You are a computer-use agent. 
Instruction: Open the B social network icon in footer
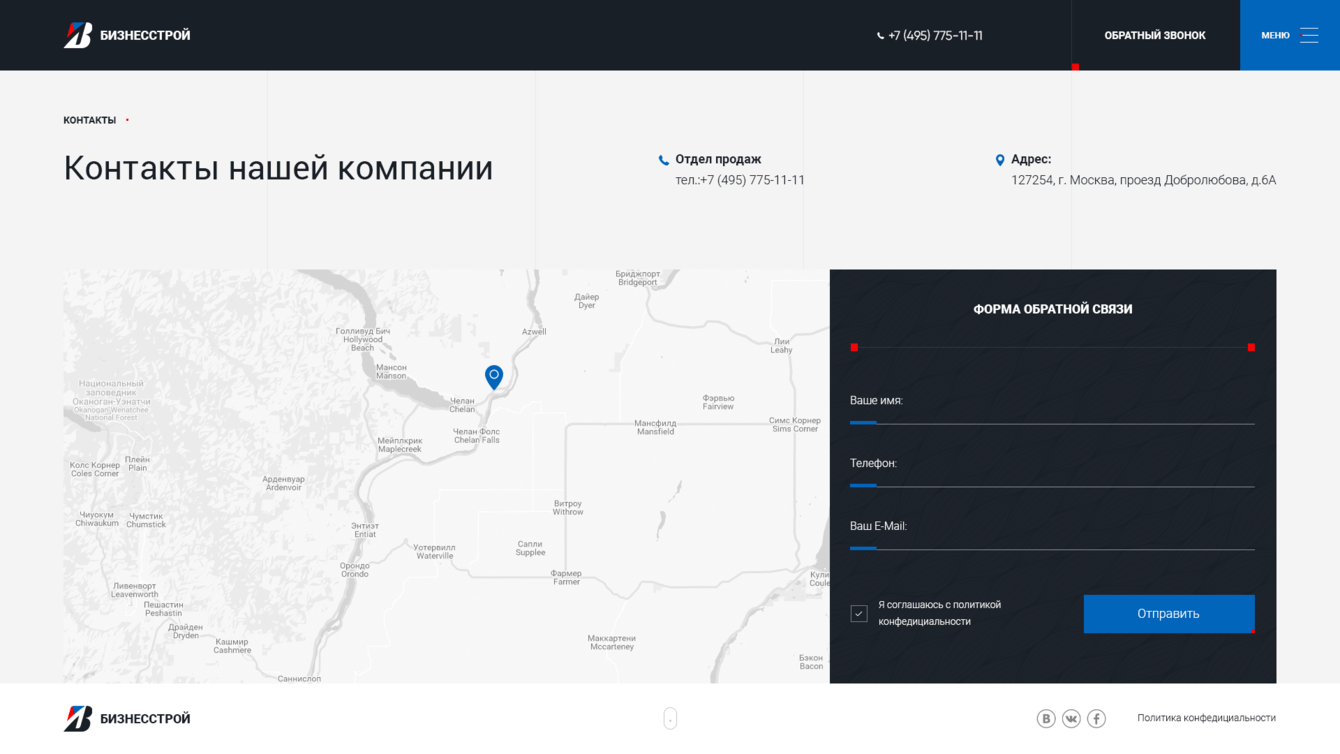(1046, 718)
